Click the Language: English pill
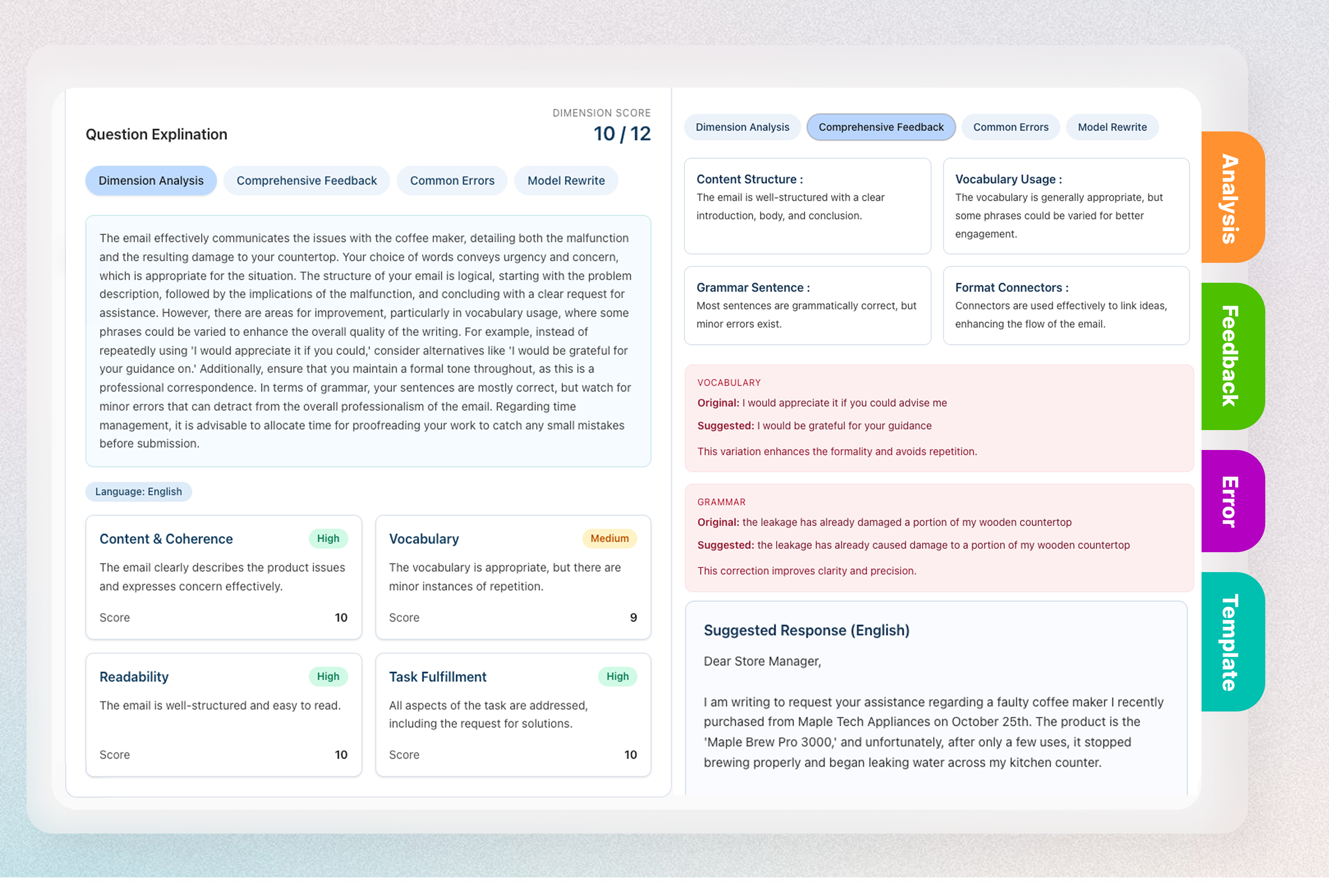This screenshot has width=1329, height=896. [x=138, y=491]
